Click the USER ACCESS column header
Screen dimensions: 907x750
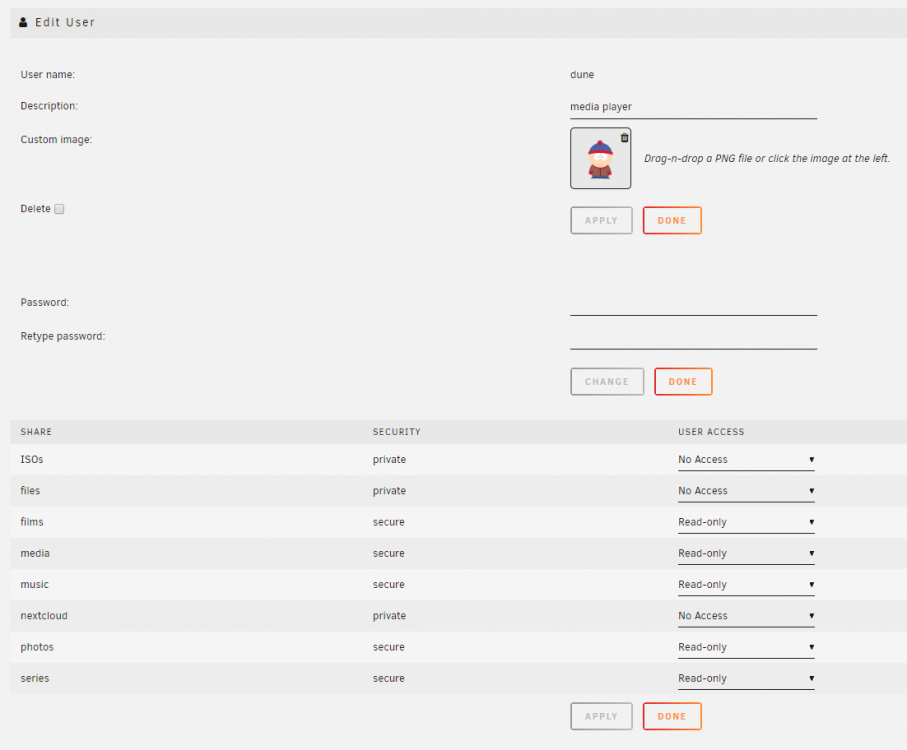point(711,432)
